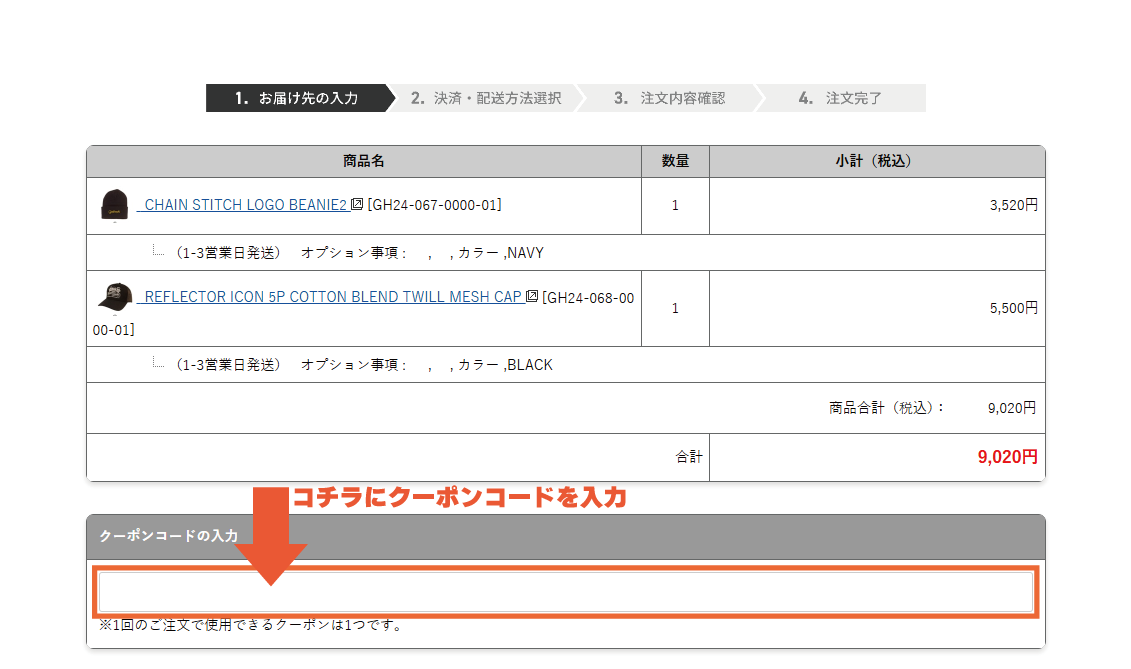Go to step 4 注文完了
The height and width of the screenshot is (669, 1131).
841,98
